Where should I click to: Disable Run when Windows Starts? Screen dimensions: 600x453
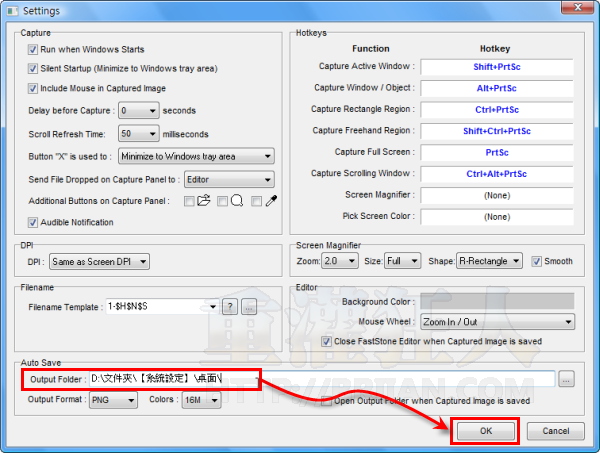coord(34,49)
